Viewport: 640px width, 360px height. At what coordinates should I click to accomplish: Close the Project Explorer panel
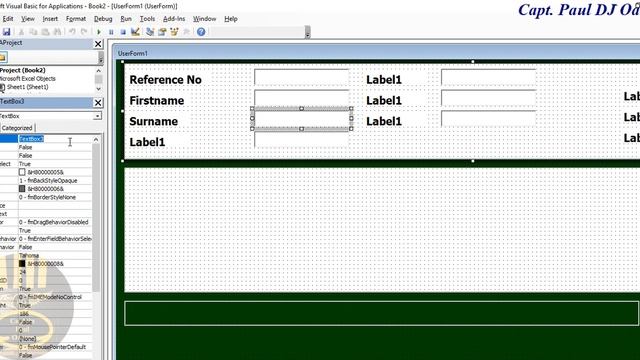click(98, 44)
